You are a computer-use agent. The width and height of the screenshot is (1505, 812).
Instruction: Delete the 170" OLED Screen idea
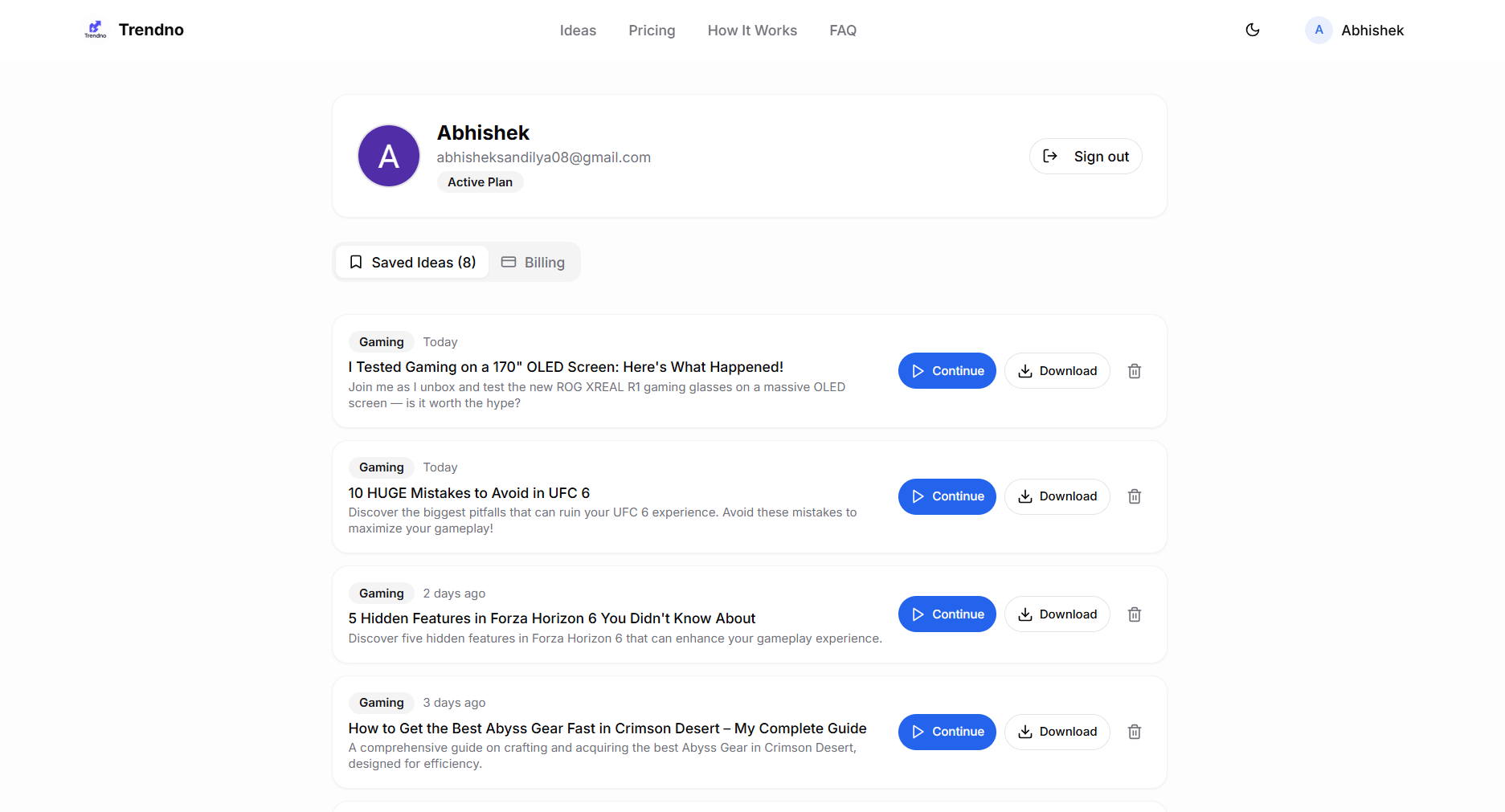click(x=1134, y=371)
